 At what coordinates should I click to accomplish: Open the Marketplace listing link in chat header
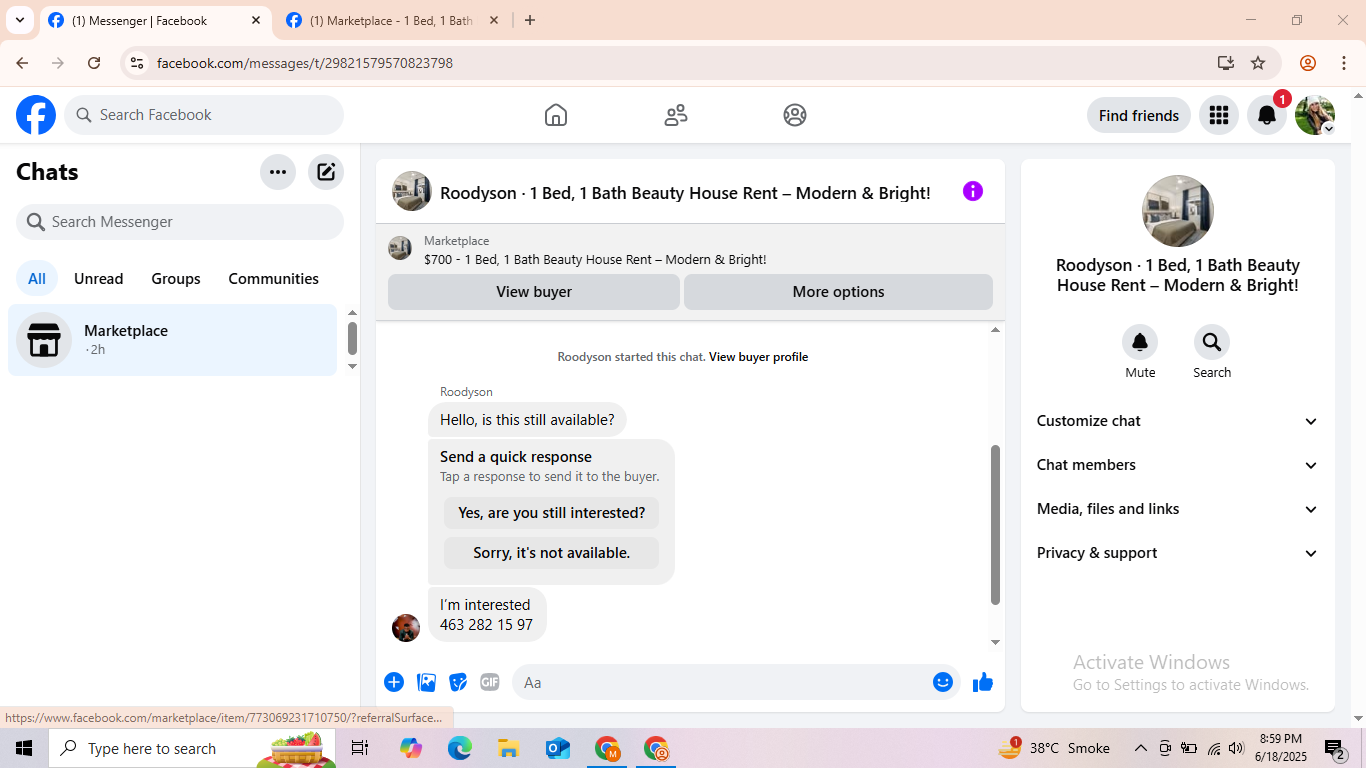click(x=595, y=260)
